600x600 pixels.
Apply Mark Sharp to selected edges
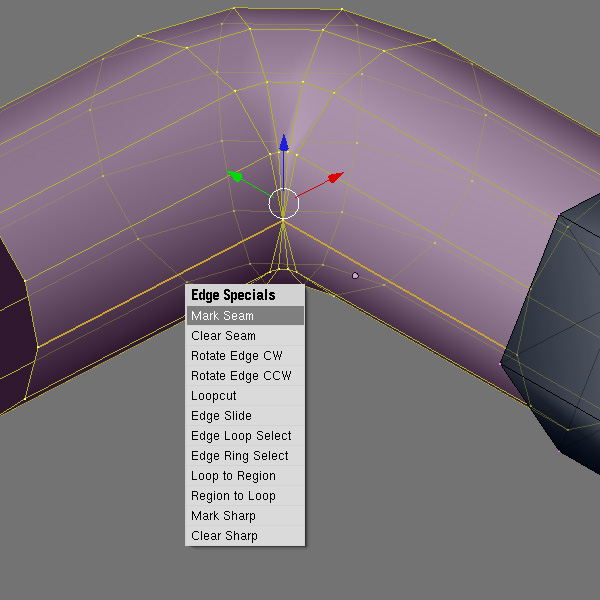[245, 516]
